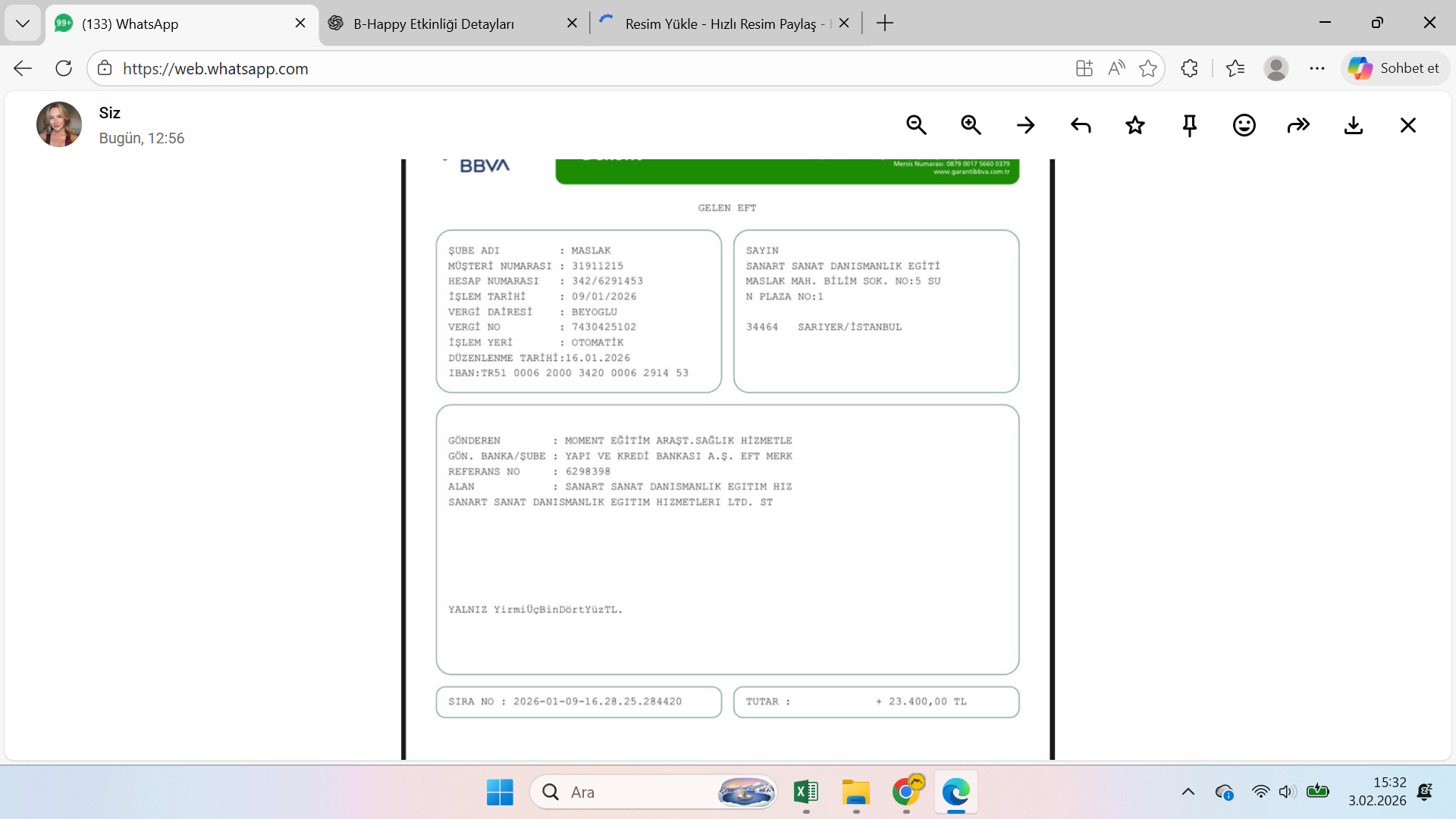Download the receipt image
The image size is (1456, 819).
[x=1354, y=125]
